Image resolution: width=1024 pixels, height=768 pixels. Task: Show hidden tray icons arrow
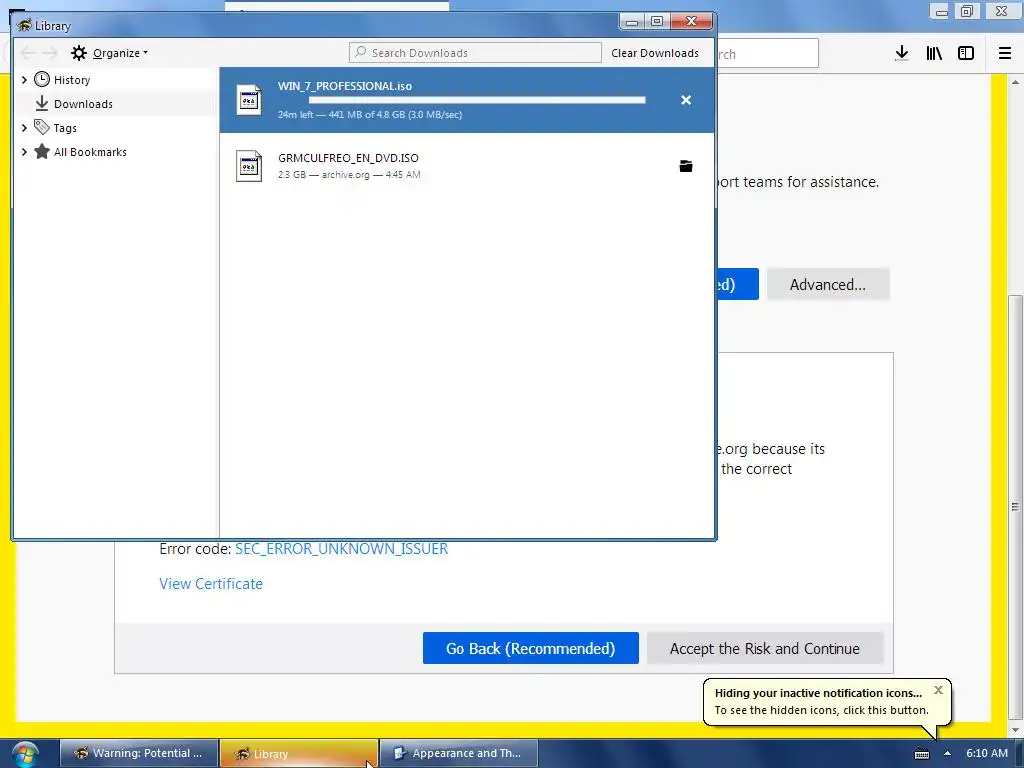pyautogui.click(x=947, y=754)
